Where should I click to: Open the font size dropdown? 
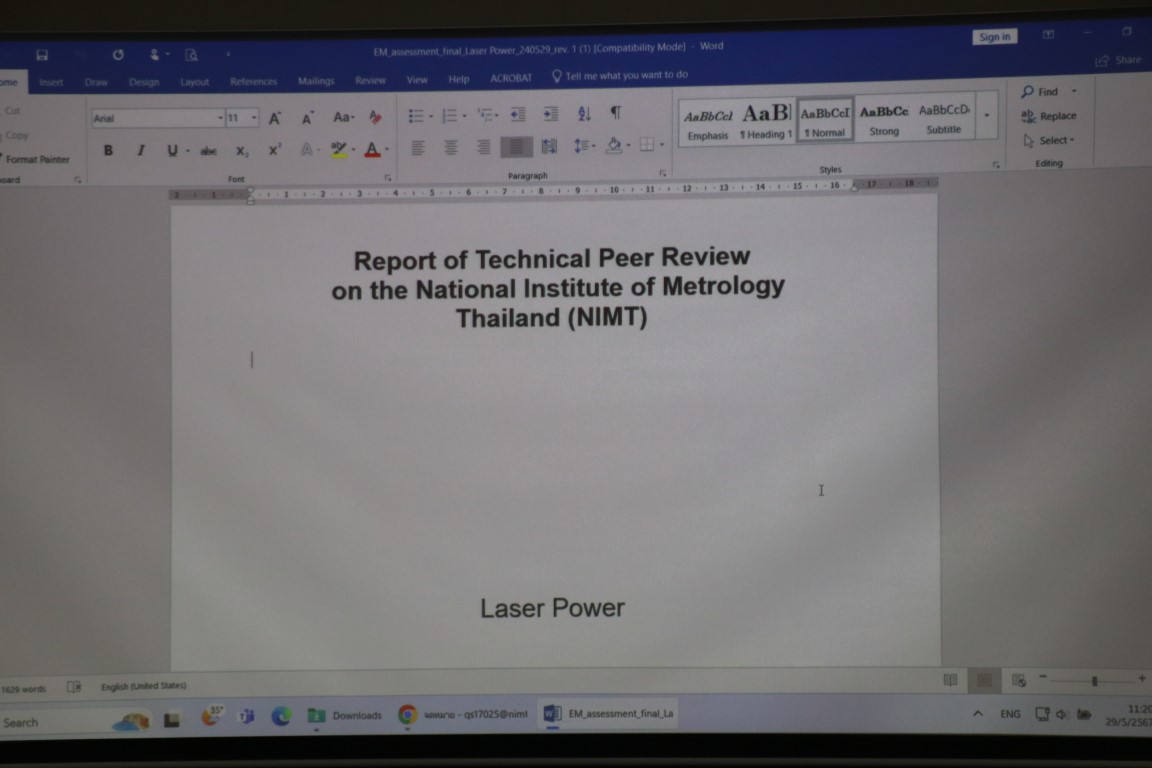tap(254, 118)
